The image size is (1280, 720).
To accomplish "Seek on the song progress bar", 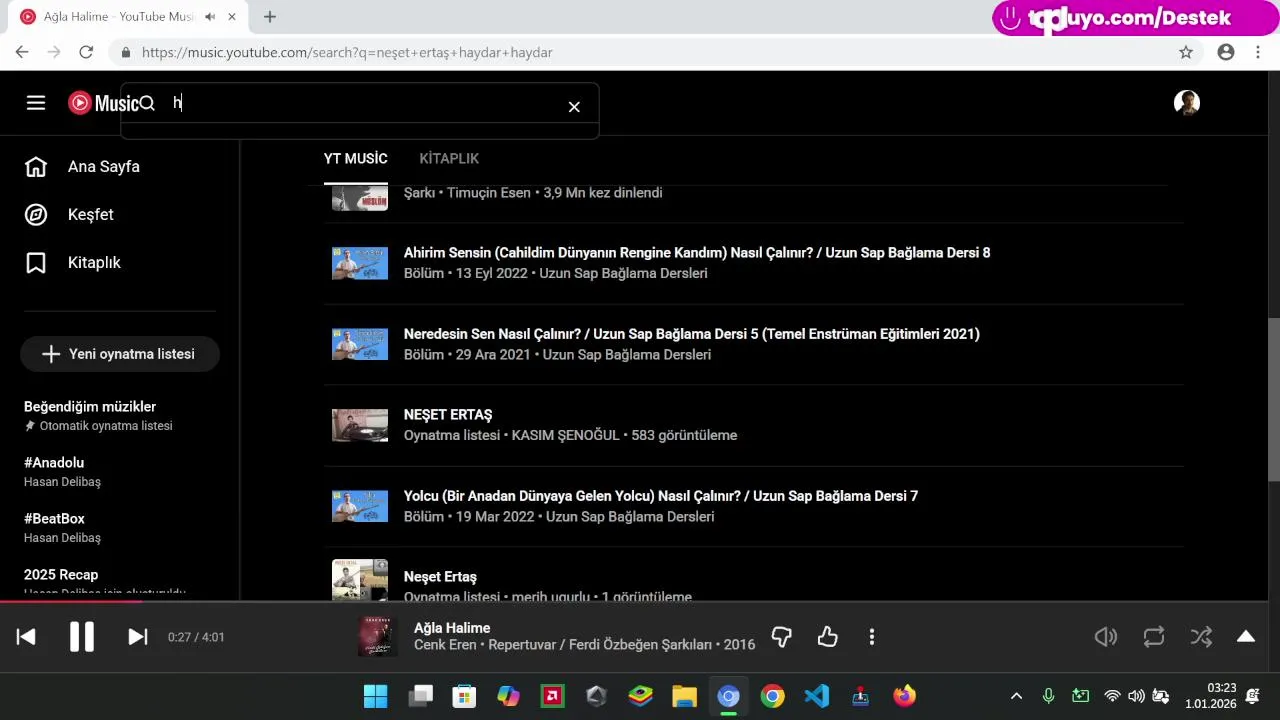I will click(x=640, y=601).
